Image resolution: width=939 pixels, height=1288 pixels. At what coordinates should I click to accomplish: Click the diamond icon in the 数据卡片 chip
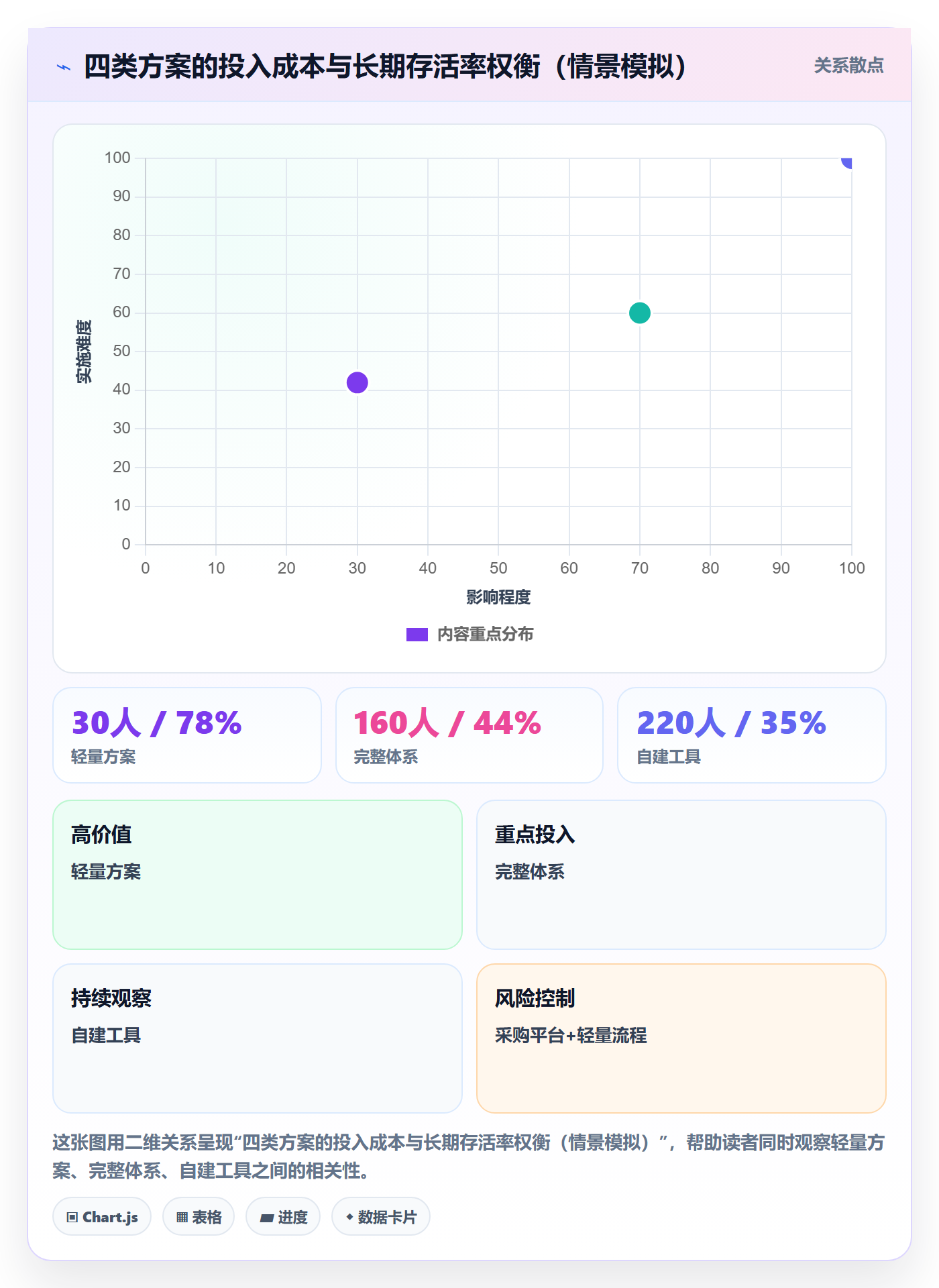(349, 1216)
